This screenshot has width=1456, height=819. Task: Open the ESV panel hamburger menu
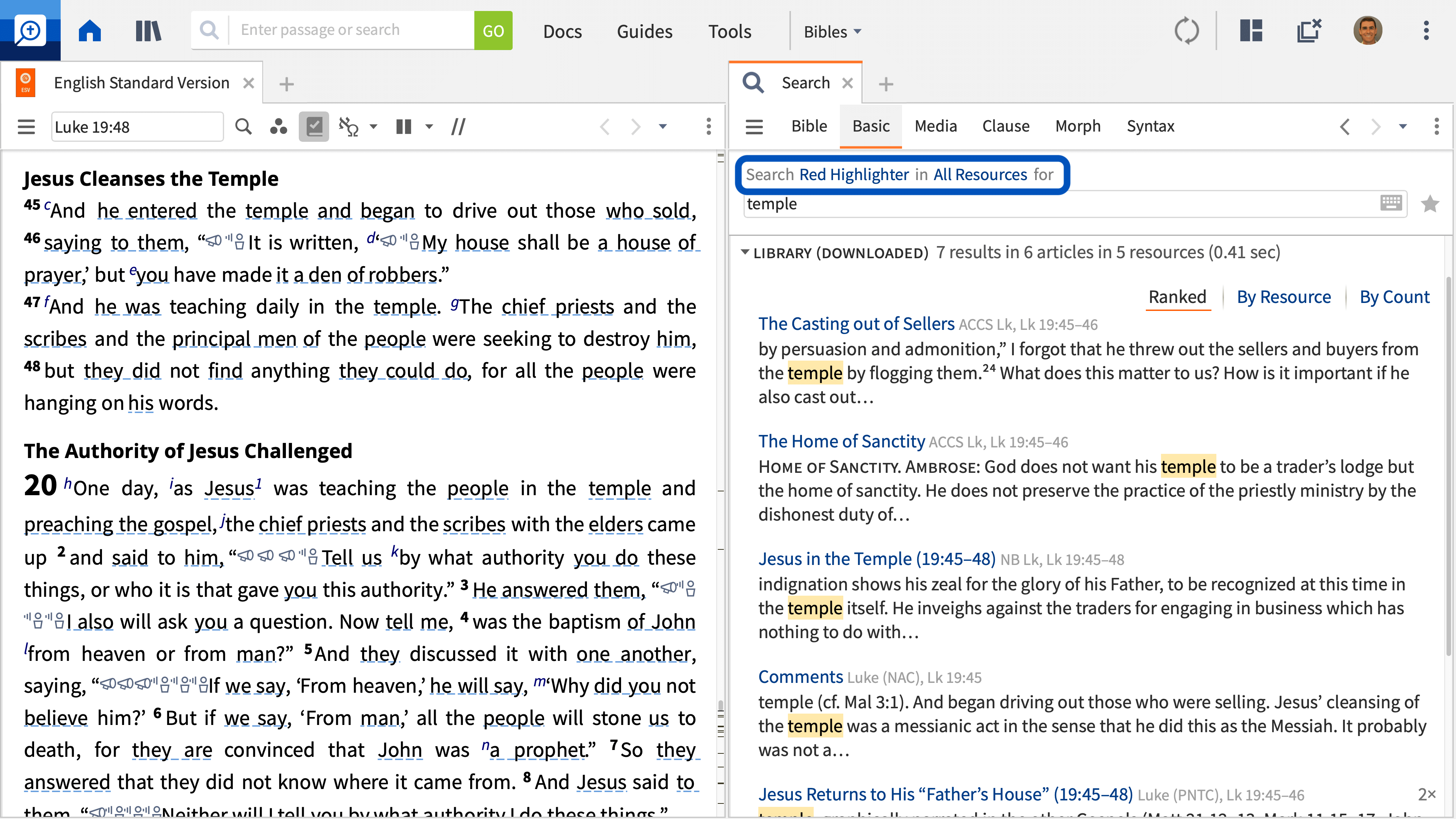click(26, 127)
